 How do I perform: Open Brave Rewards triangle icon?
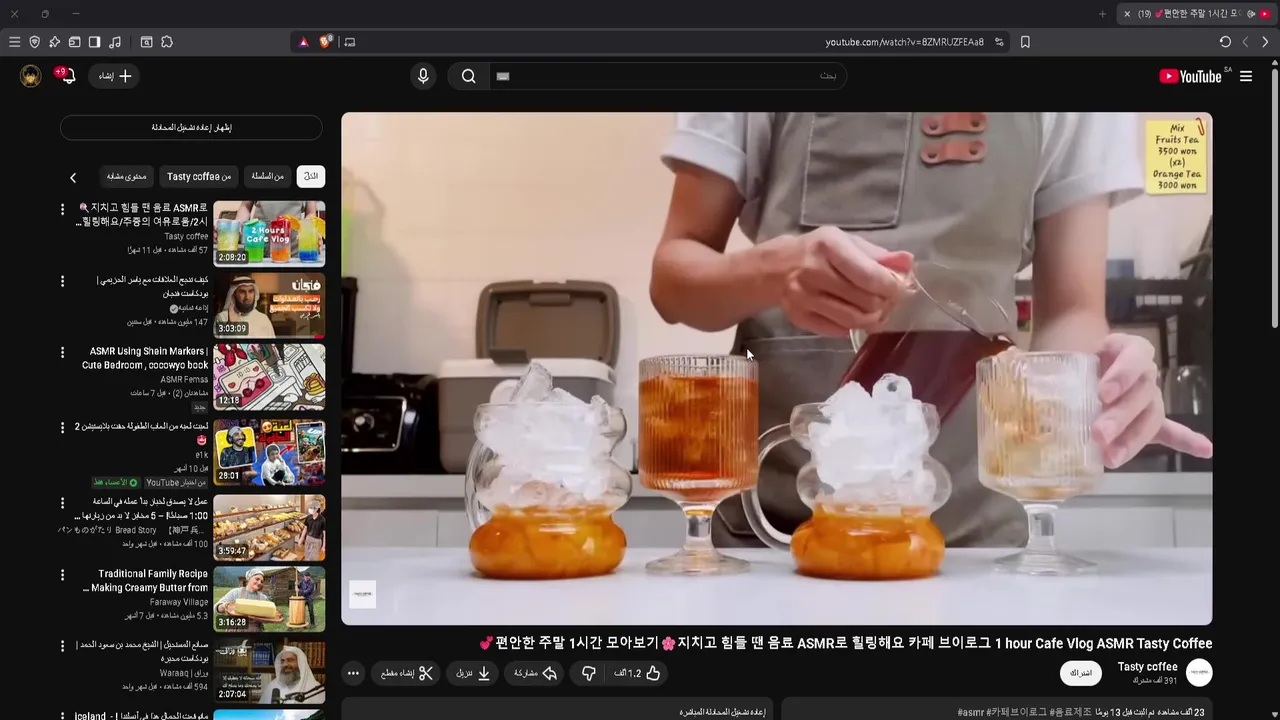click(304, 42)
